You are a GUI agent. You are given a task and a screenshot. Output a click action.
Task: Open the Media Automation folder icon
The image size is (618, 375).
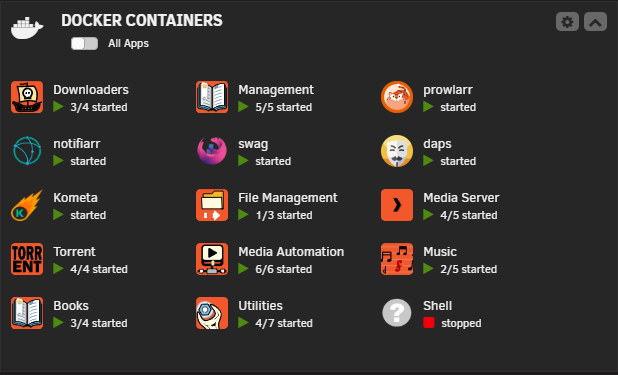[212, 259]
